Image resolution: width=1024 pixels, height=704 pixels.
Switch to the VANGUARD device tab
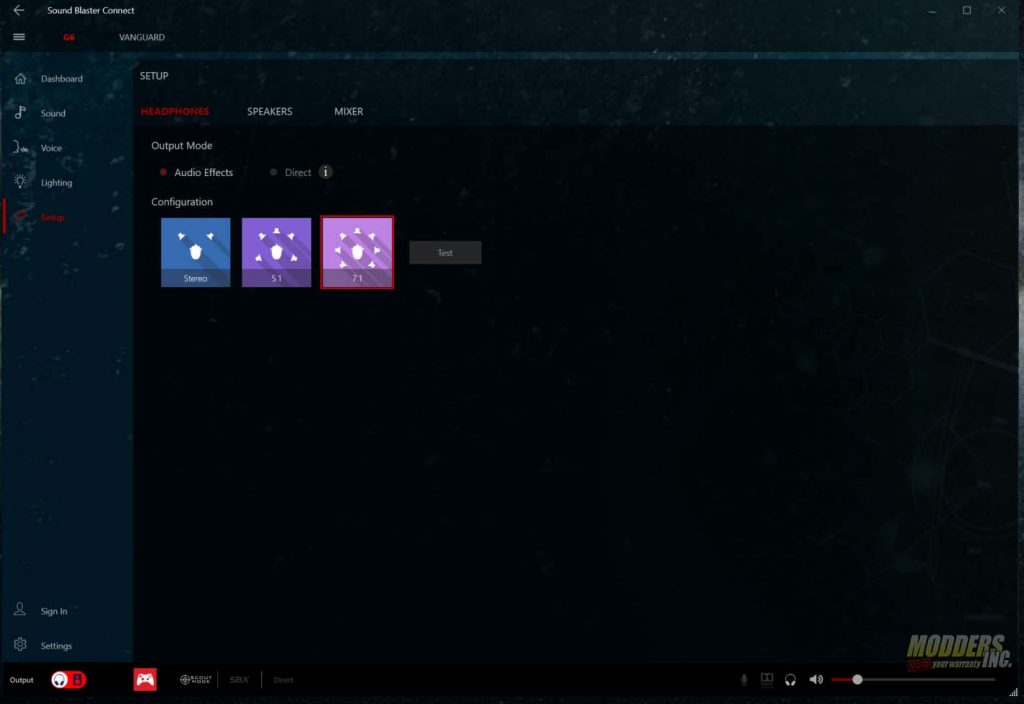(142, 37)
